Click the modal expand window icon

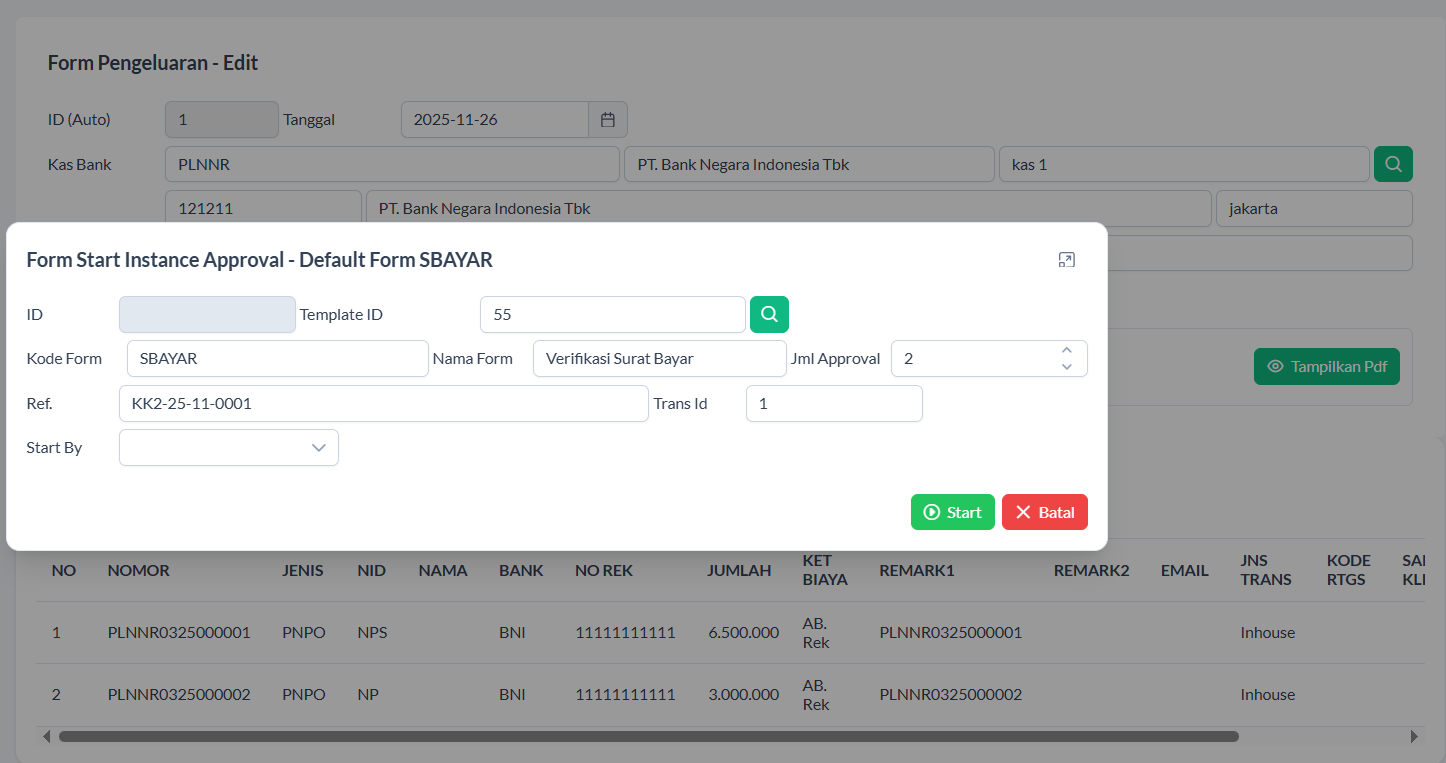pyautogui.click(x=1066, y=260)
